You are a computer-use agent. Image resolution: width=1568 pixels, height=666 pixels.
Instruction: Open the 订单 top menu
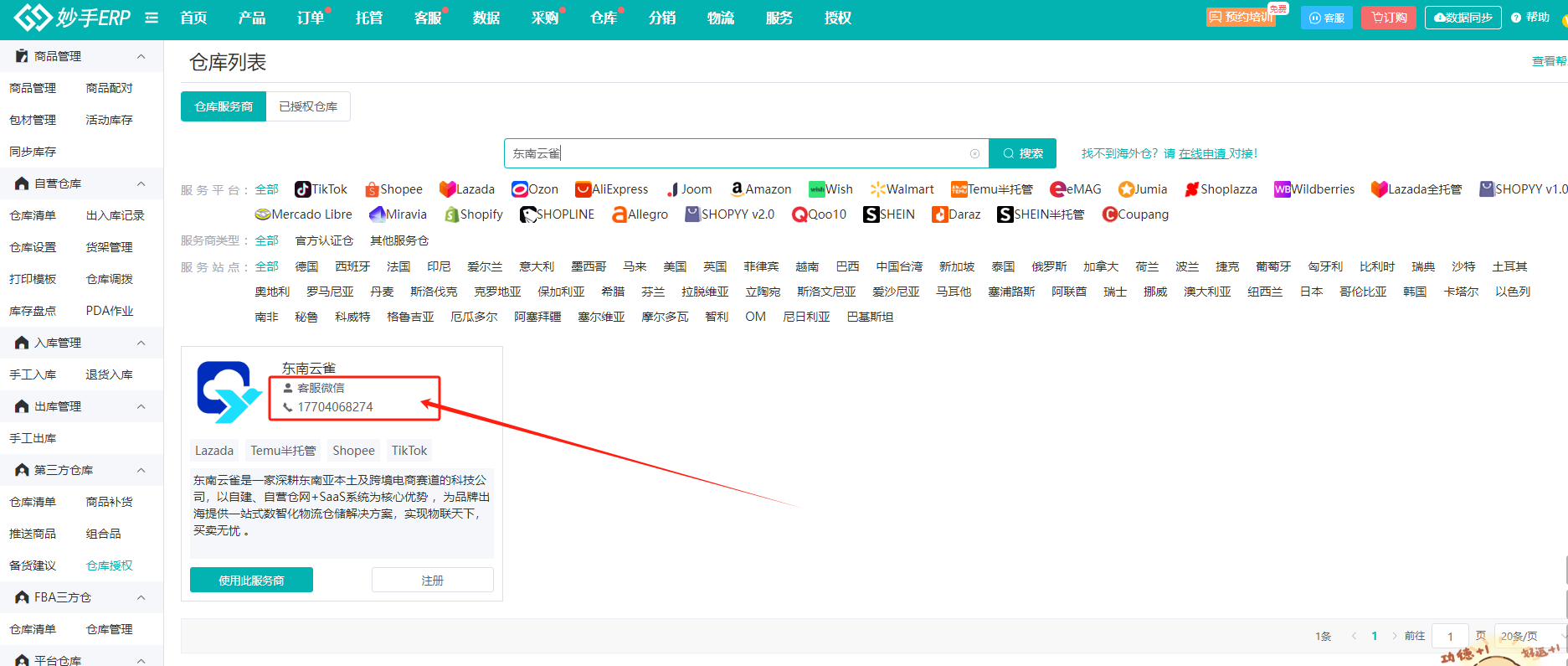point(311,18)
